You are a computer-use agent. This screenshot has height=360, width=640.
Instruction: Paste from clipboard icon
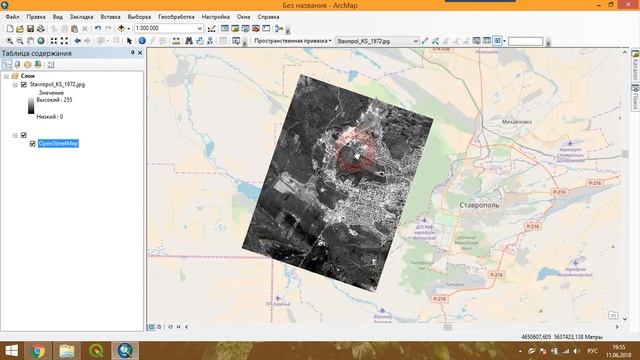pos(74,29)
